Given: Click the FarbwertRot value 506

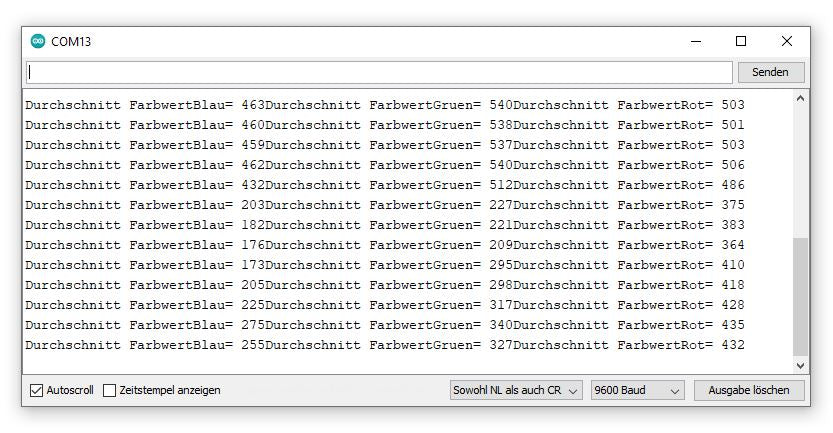Looking at the screenshot, I should [733, 165].
